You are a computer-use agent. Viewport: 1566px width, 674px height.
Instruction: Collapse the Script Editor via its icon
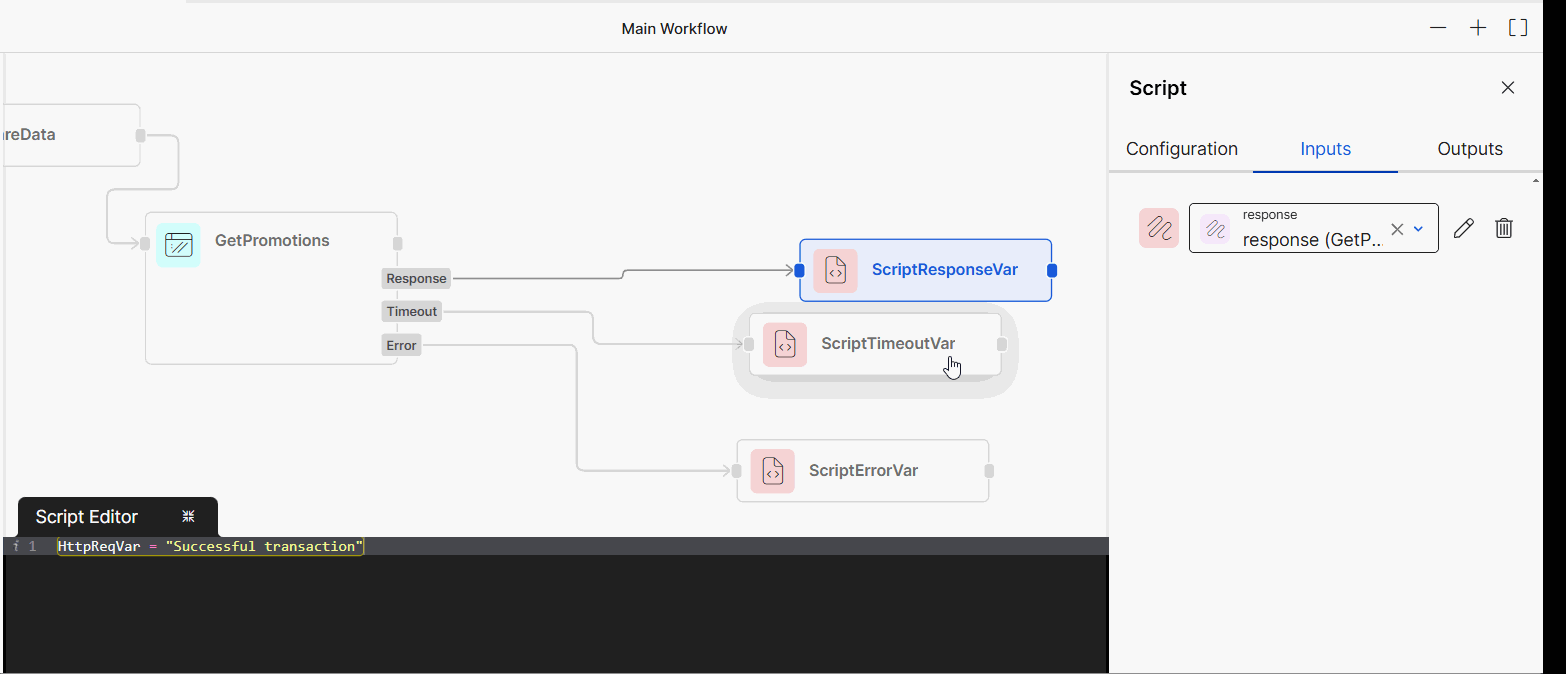[x=188, y=516]
